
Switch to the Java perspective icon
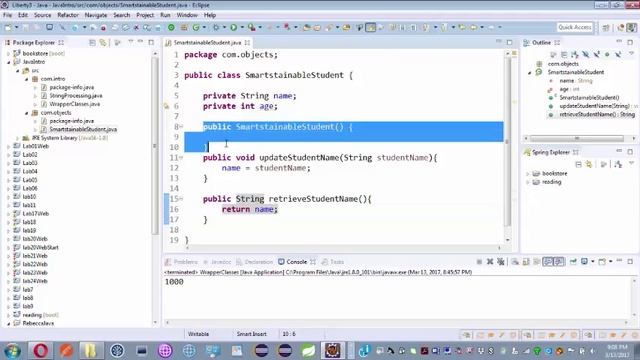[631, 27]
